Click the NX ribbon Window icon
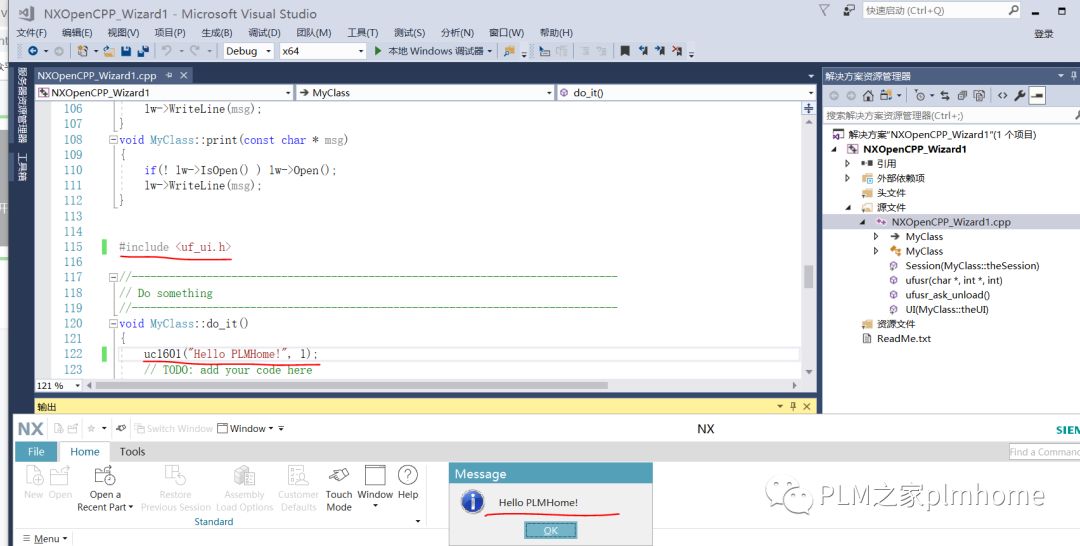 pos(375,475)
